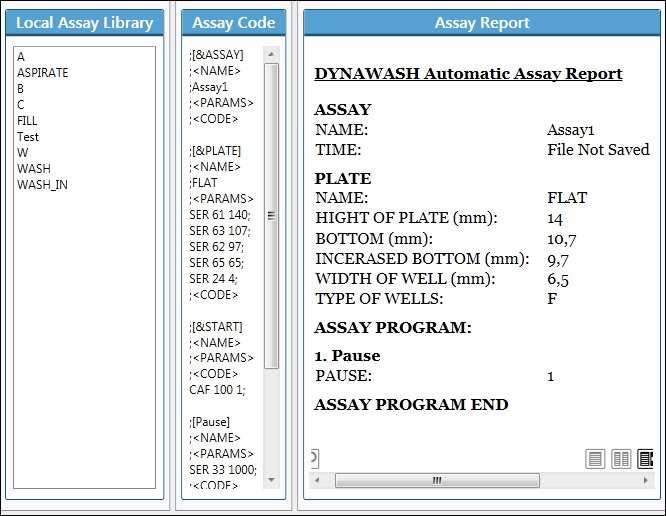Click code line CAF 100 1;

point(217,389)
